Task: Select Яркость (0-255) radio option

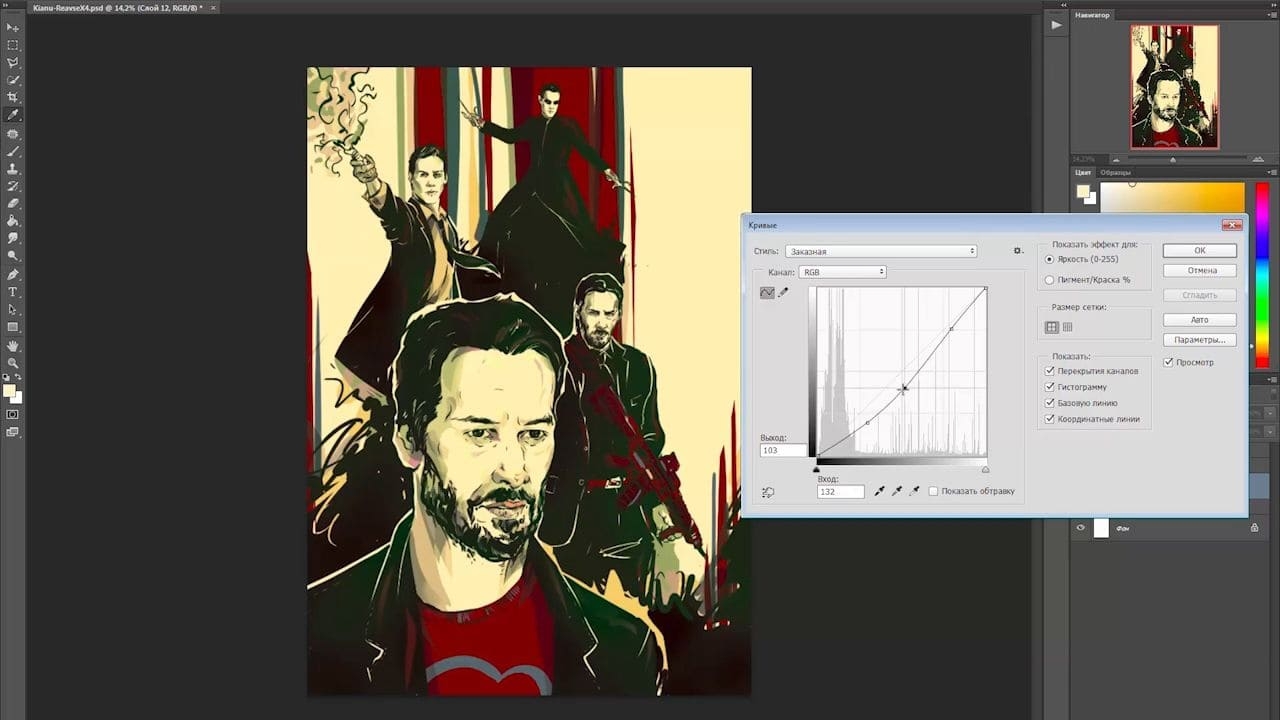Action: (x=1050, y=259)
